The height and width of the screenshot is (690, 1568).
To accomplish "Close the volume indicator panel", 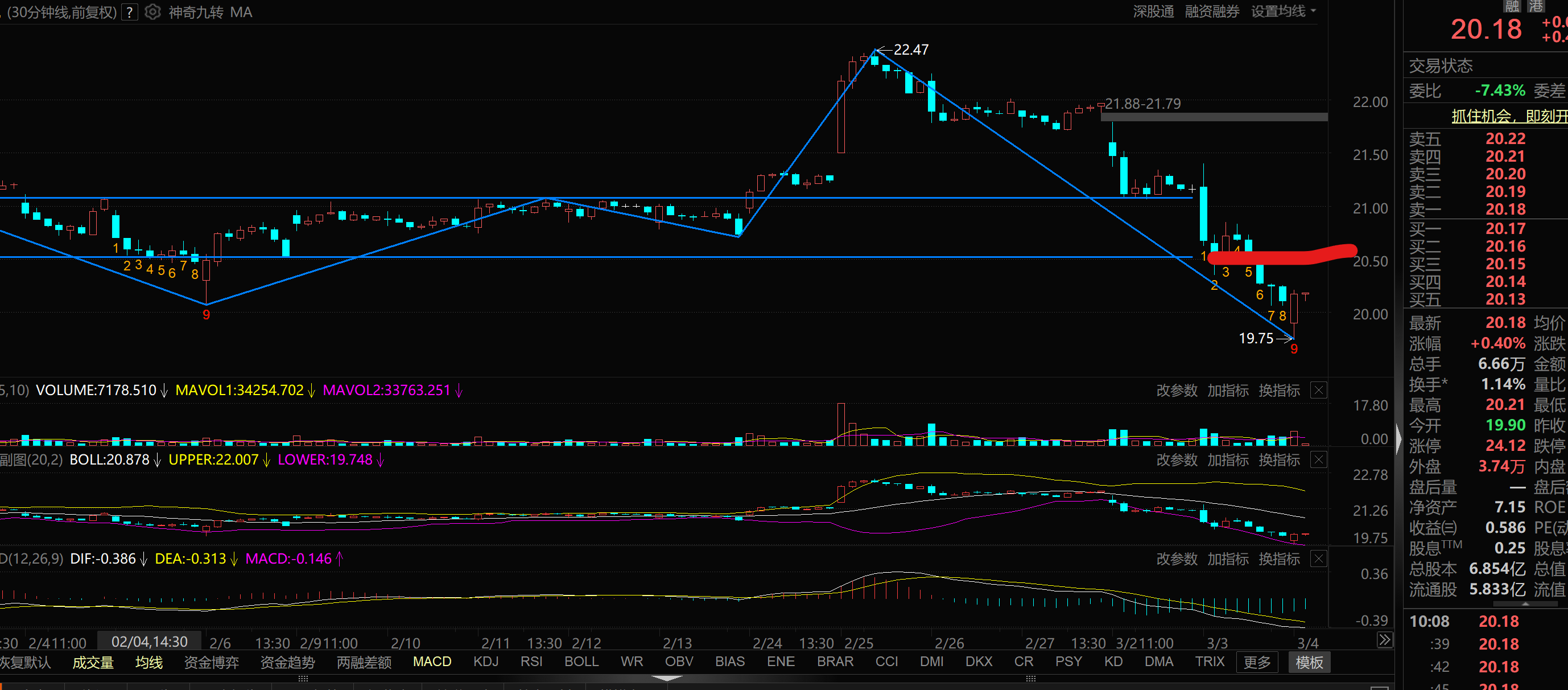I will click(1318, 391).
